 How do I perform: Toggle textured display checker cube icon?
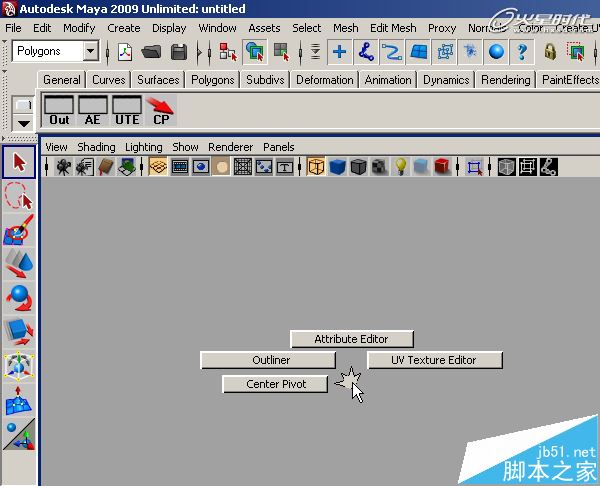tap(380, 167)
